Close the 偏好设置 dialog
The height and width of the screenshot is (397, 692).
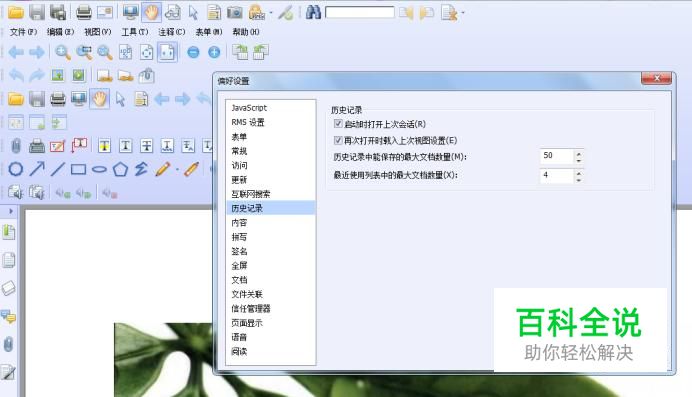[656, 79]
